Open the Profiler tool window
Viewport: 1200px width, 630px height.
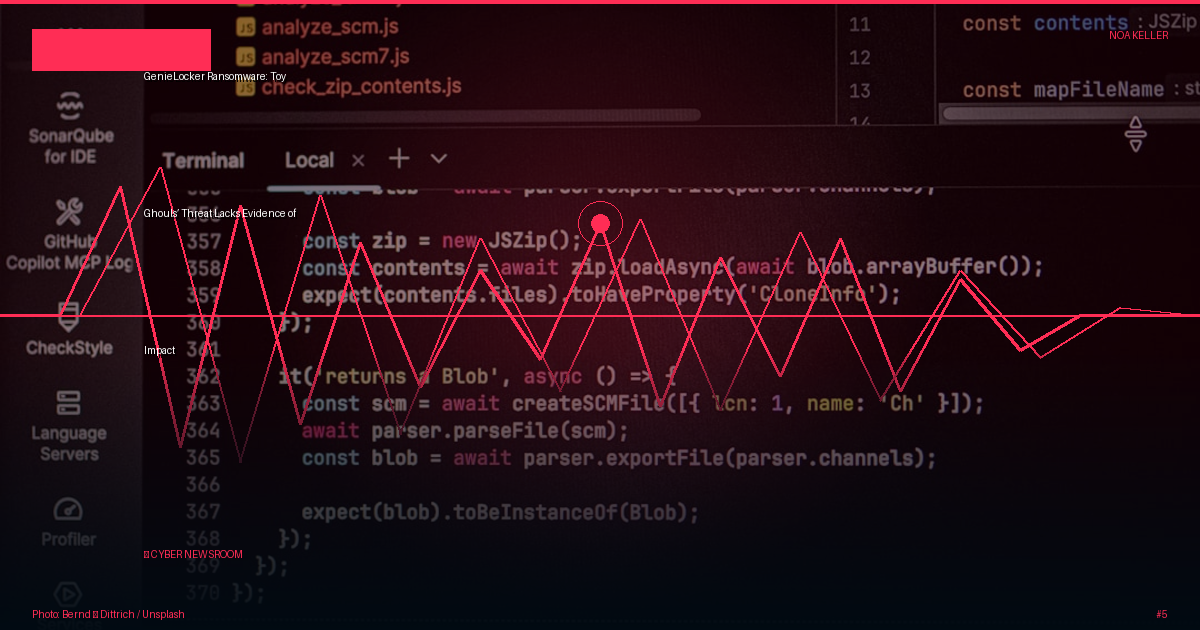tap(69, 522)
